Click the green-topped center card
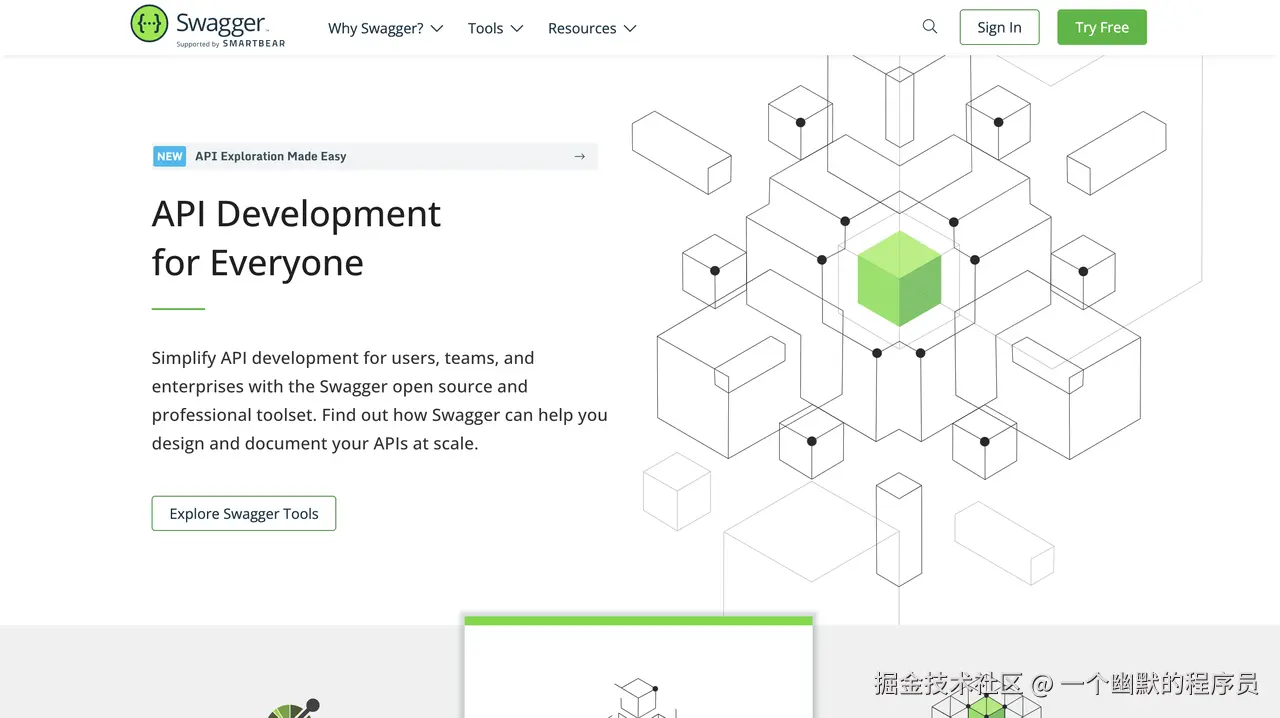This screenshot has height=718, width=1280. point(639,667)
